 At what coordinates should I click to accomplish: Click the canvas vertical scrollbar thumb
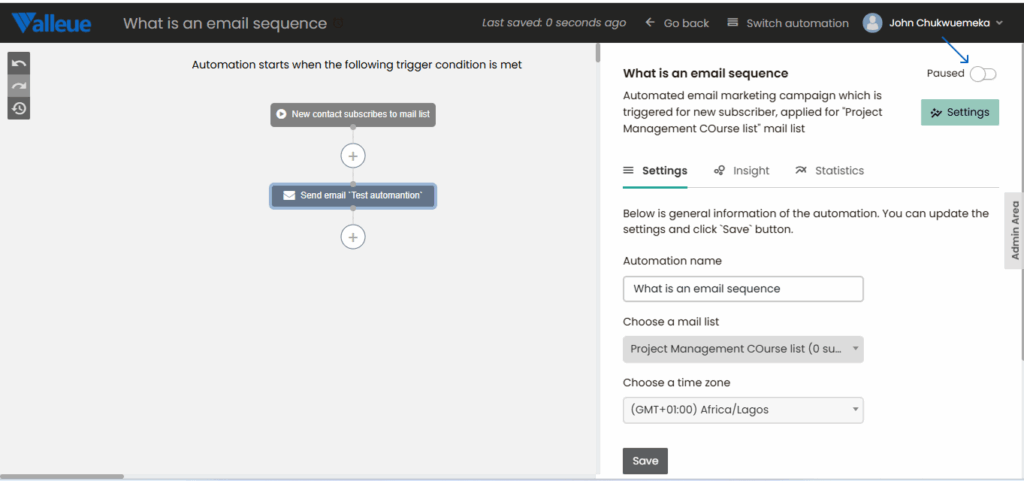point(598,52)
